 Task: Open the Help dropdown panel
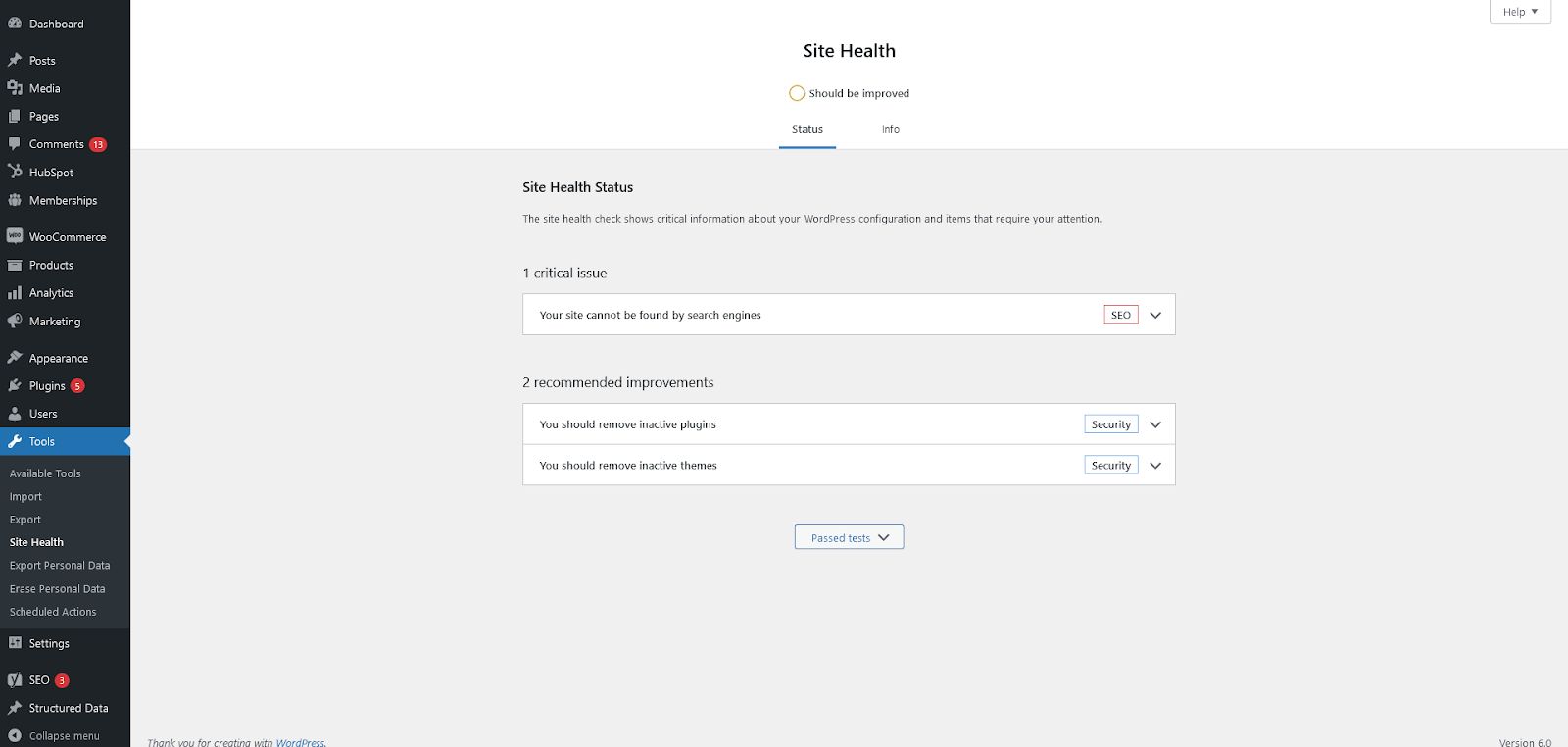pyautogui.click(x=1520, y=12)
